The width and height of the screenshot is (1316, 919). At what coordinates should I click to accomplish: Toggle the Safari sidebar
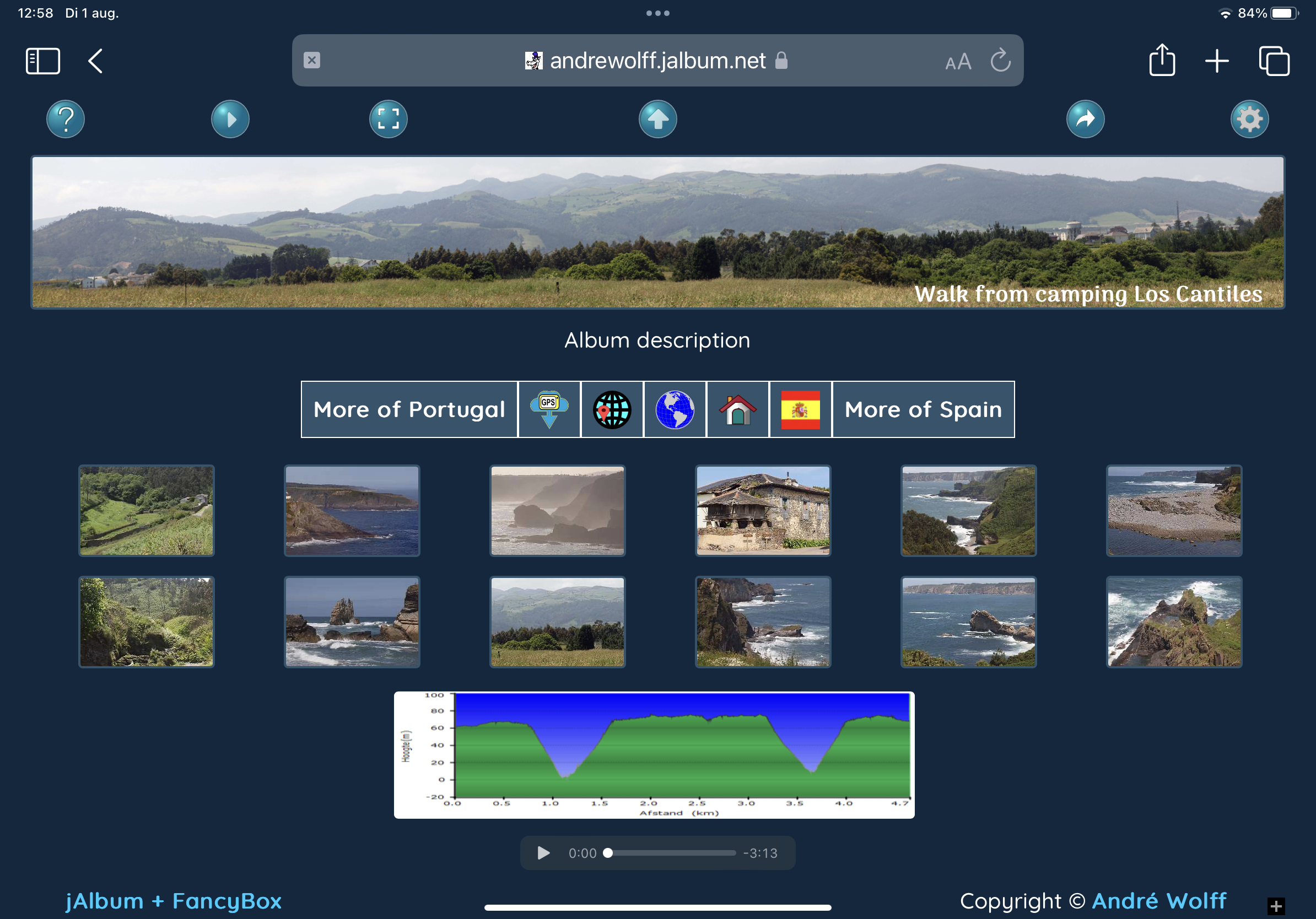[43, 61]
